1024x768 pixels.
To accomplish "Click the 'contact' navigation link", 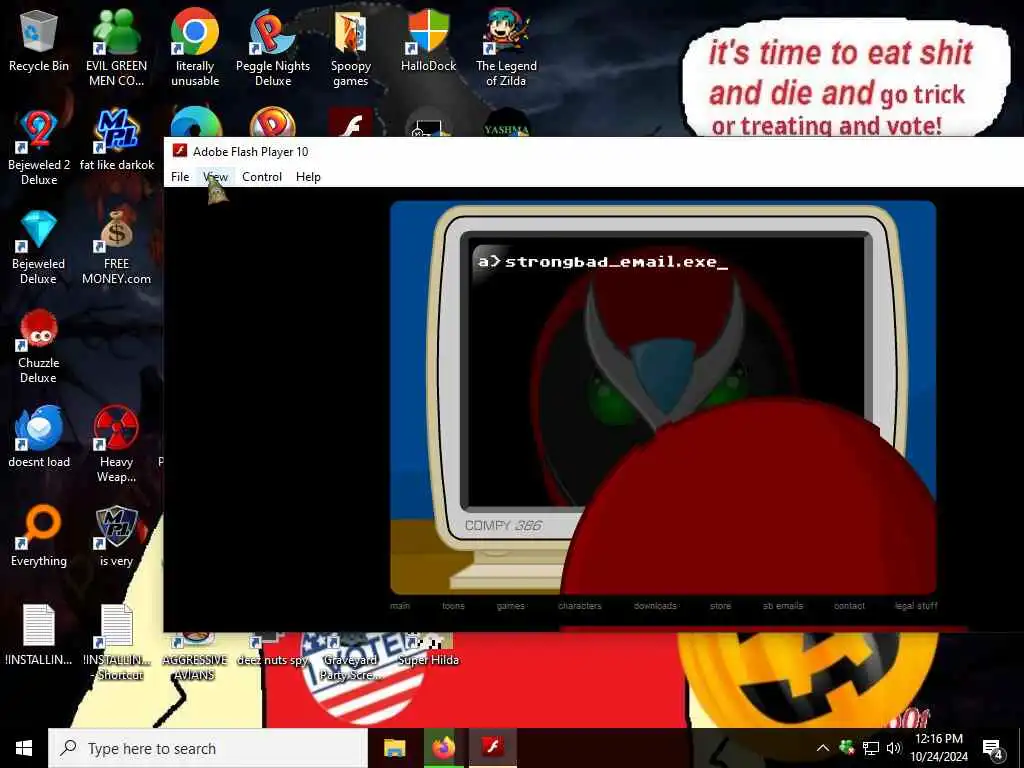I will [x=849, y=606].
